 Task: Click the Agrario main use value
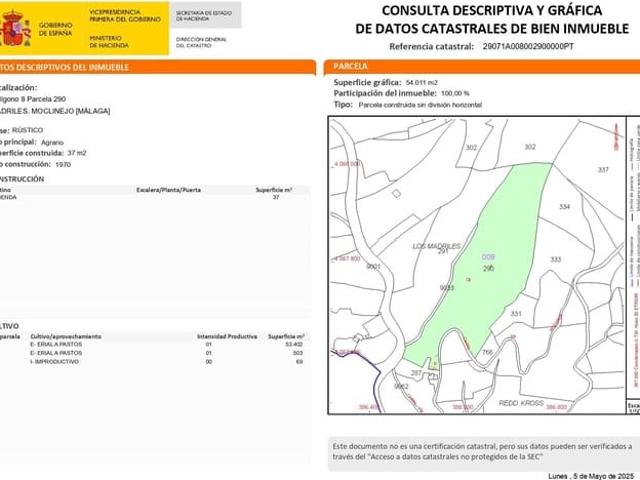52,142
